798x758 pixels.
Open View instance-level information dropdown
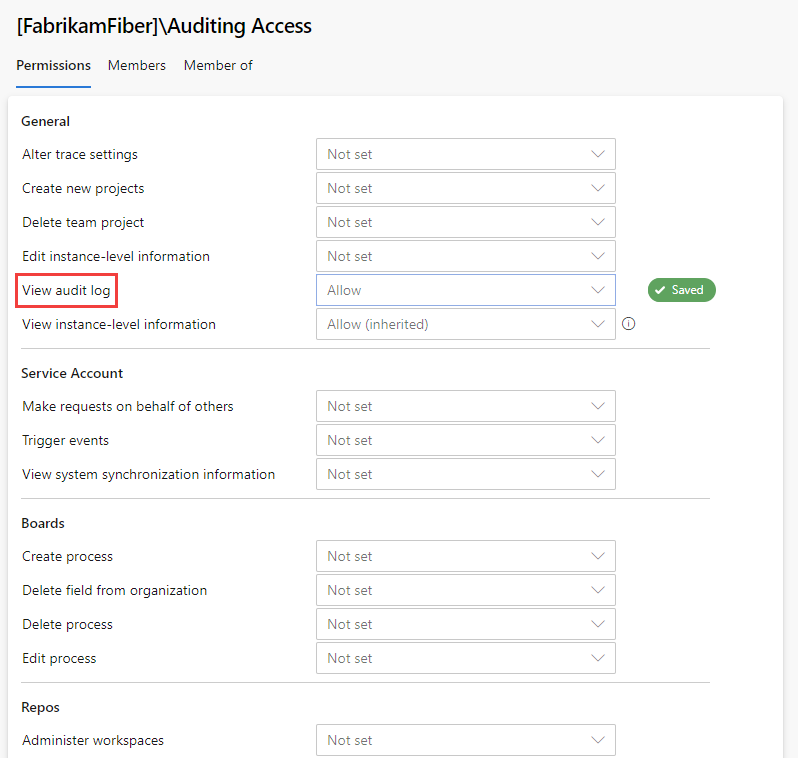(465, 324)
